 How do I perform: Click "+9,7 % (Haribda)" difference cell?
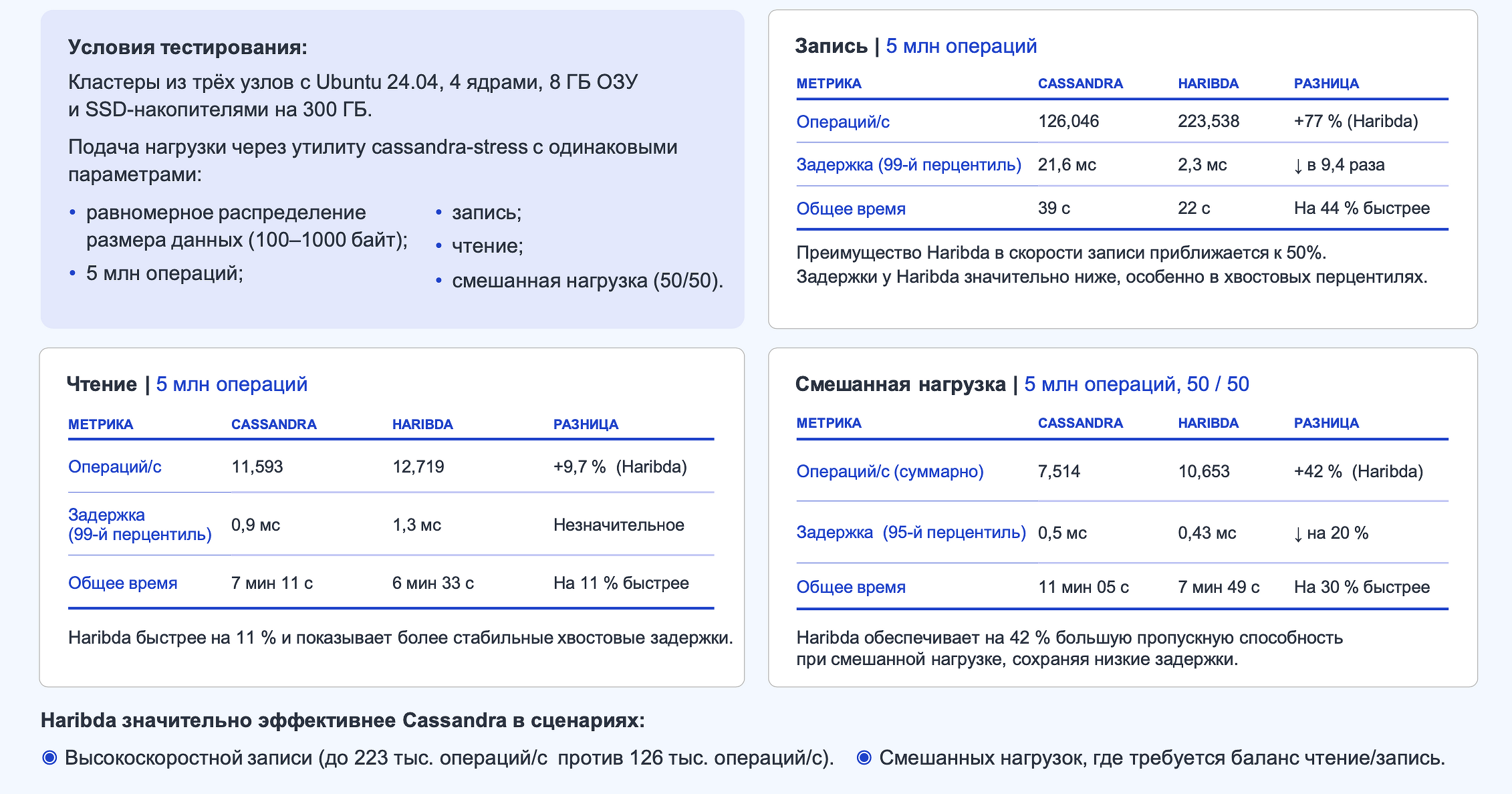coord(620,467)
